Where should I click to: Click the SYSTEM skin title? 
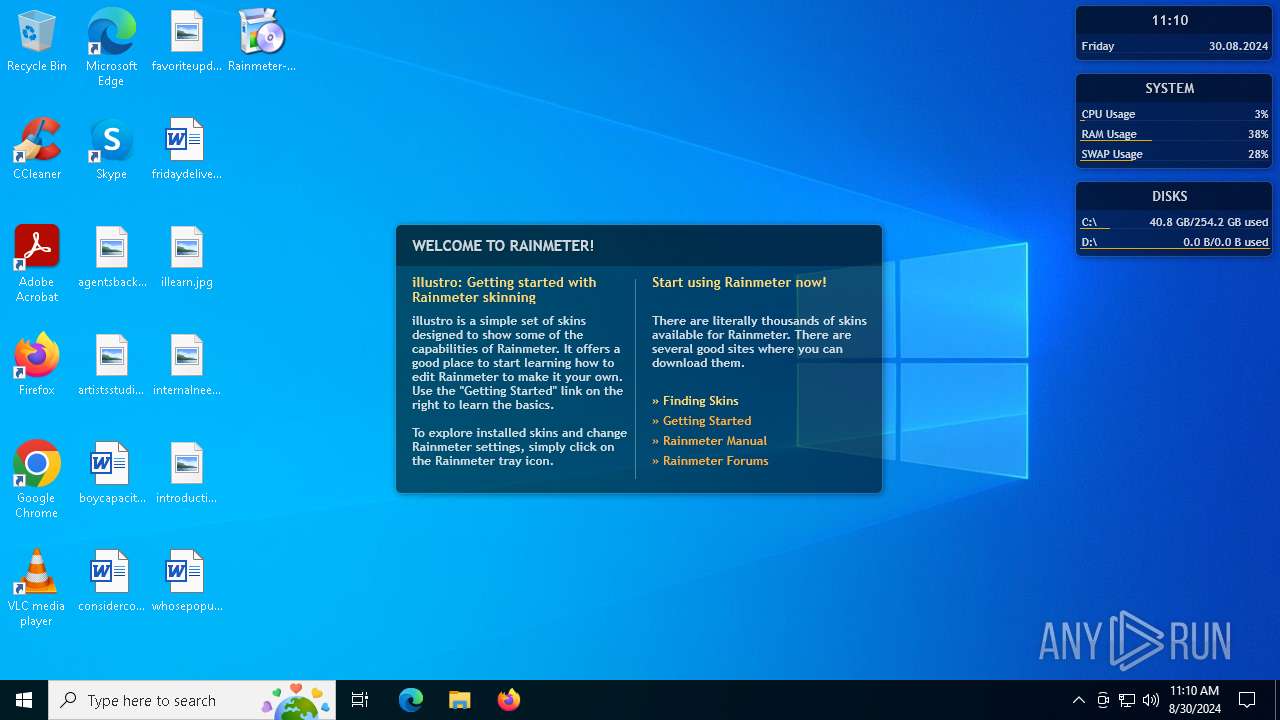(x=1169, y=88)
